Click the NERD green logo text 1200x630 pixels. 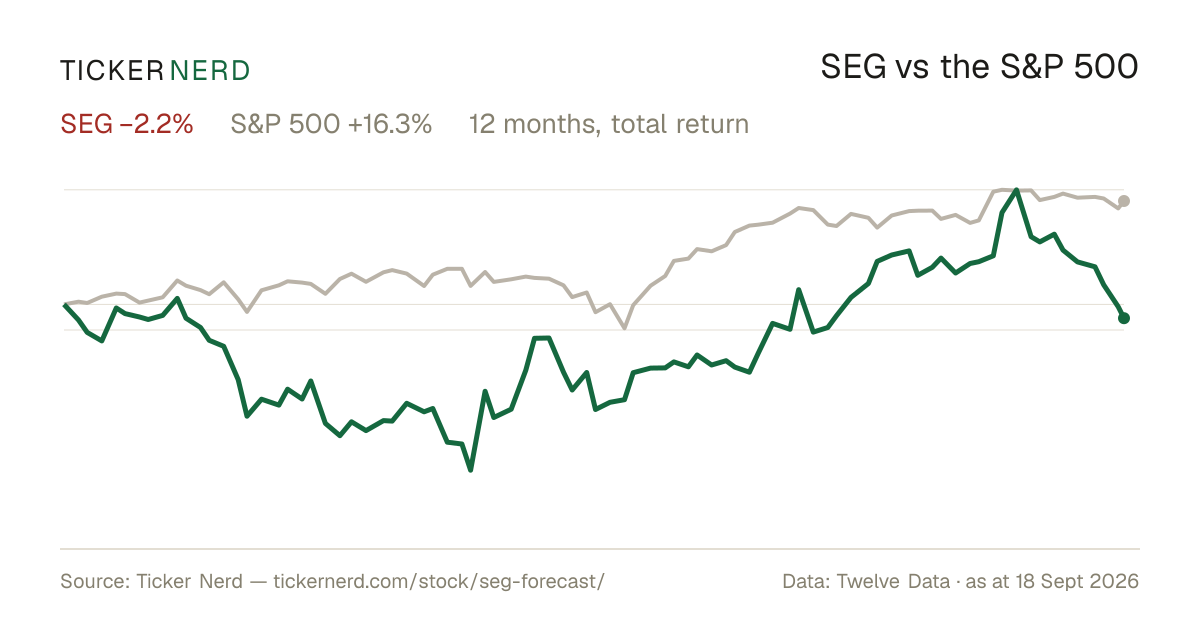coord(210,70)
